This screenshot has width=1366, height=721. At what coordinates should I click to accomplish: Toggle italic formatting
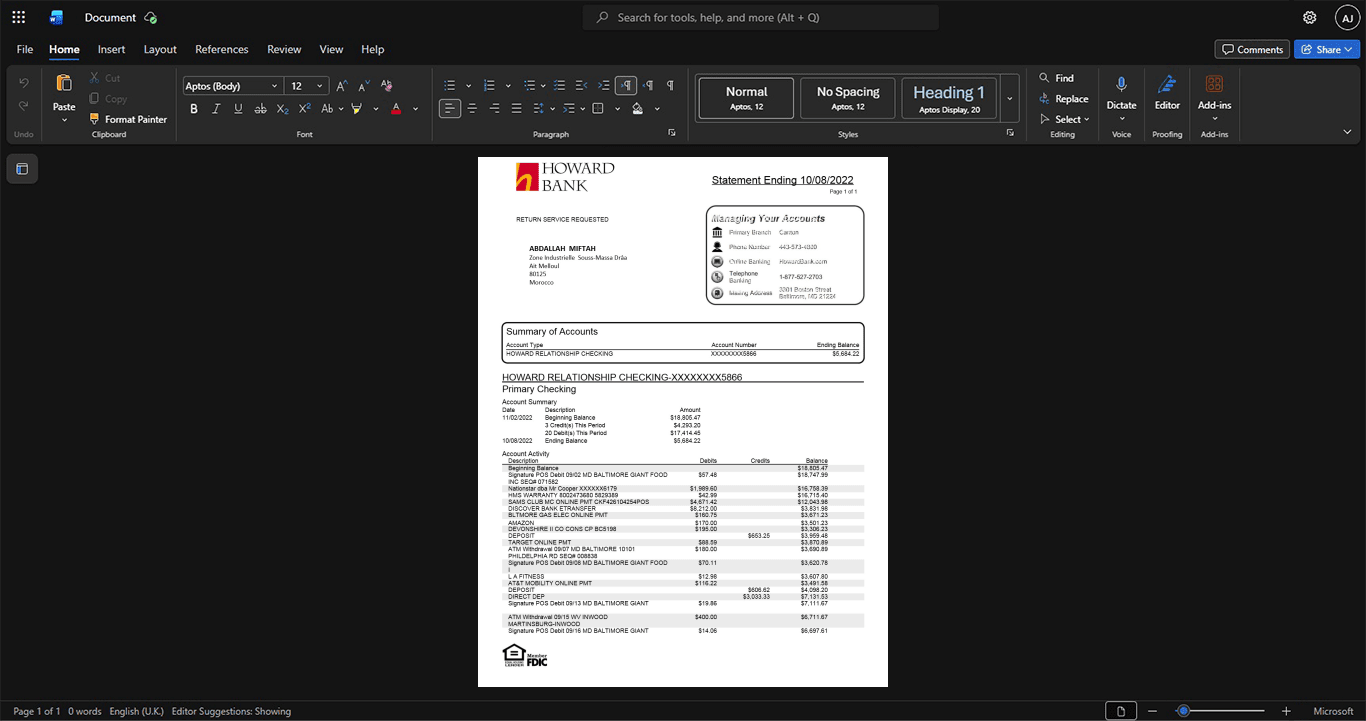coord(216,109)
